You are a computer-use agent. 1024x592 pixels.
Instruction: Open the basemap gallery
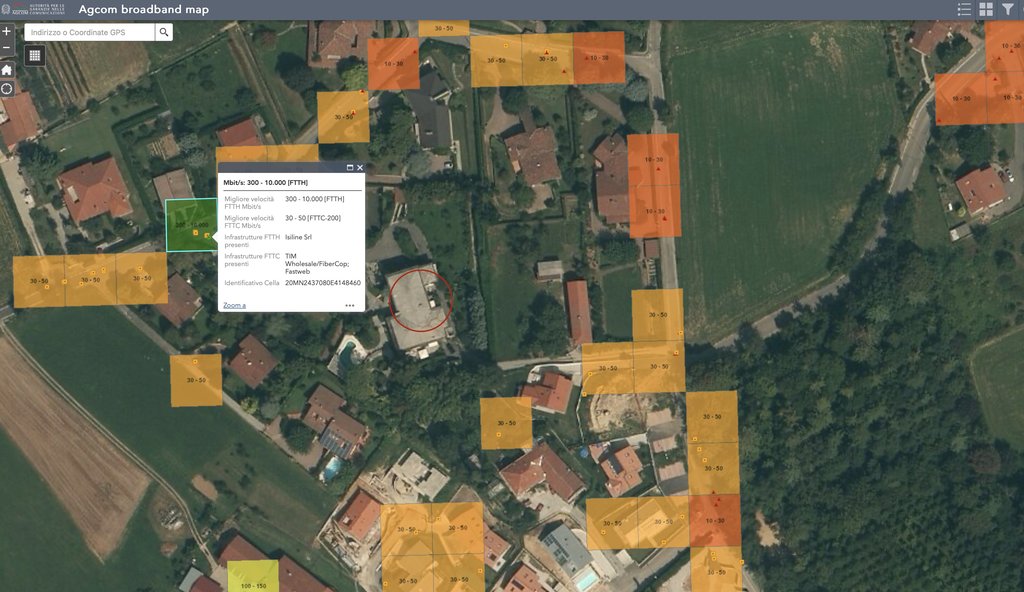986,9
